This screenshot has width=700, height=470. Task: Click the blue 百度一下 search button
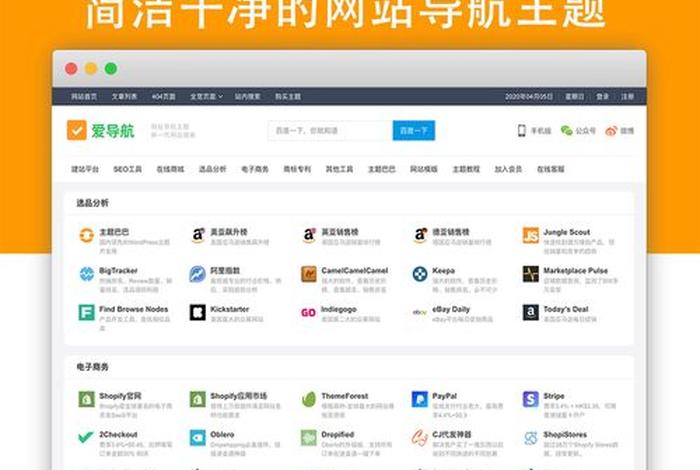414,130
